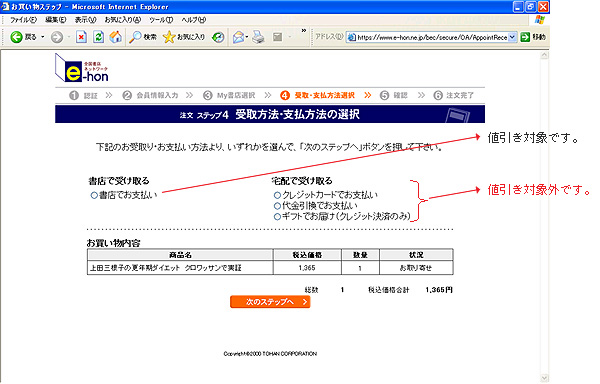Open the 表示(V) menu
600x384 pixels.
(x=85, y=20)
